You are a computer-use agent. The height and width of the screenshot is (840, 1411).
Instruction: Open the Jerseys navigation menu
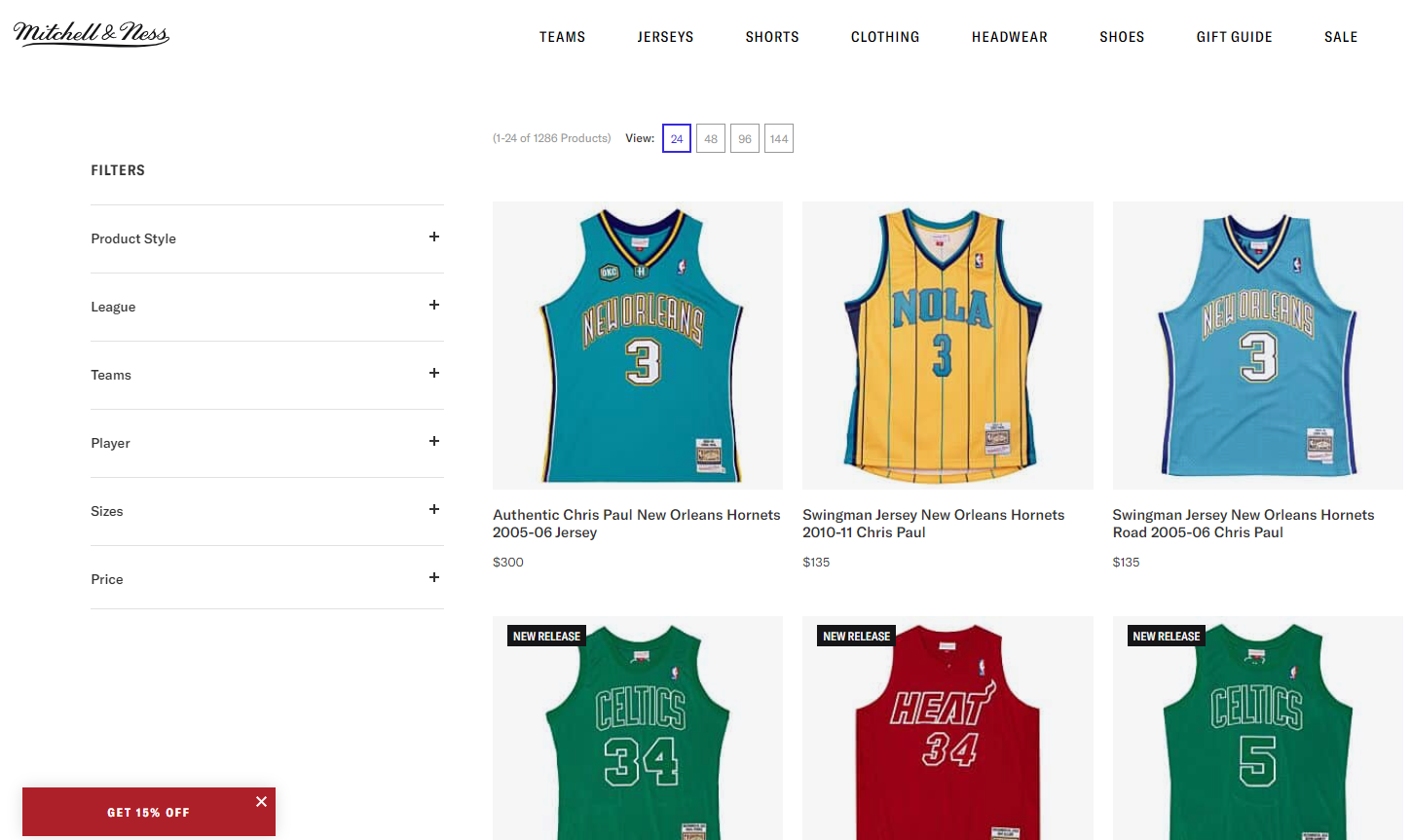665,37
